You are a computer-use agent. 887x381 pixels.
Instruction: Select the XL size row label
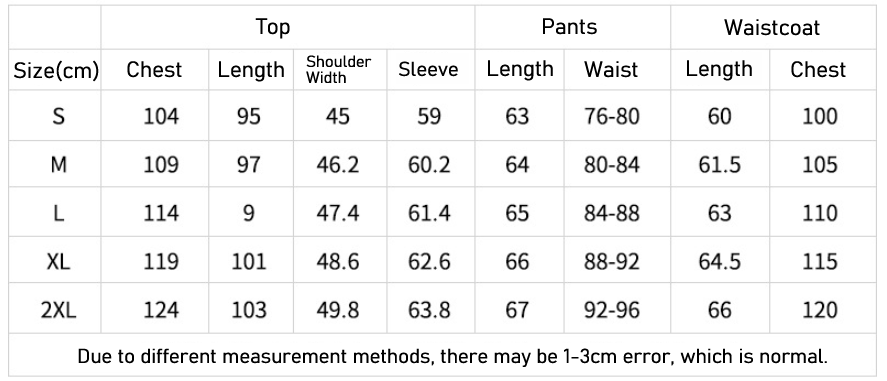click(x=58, y=262)
